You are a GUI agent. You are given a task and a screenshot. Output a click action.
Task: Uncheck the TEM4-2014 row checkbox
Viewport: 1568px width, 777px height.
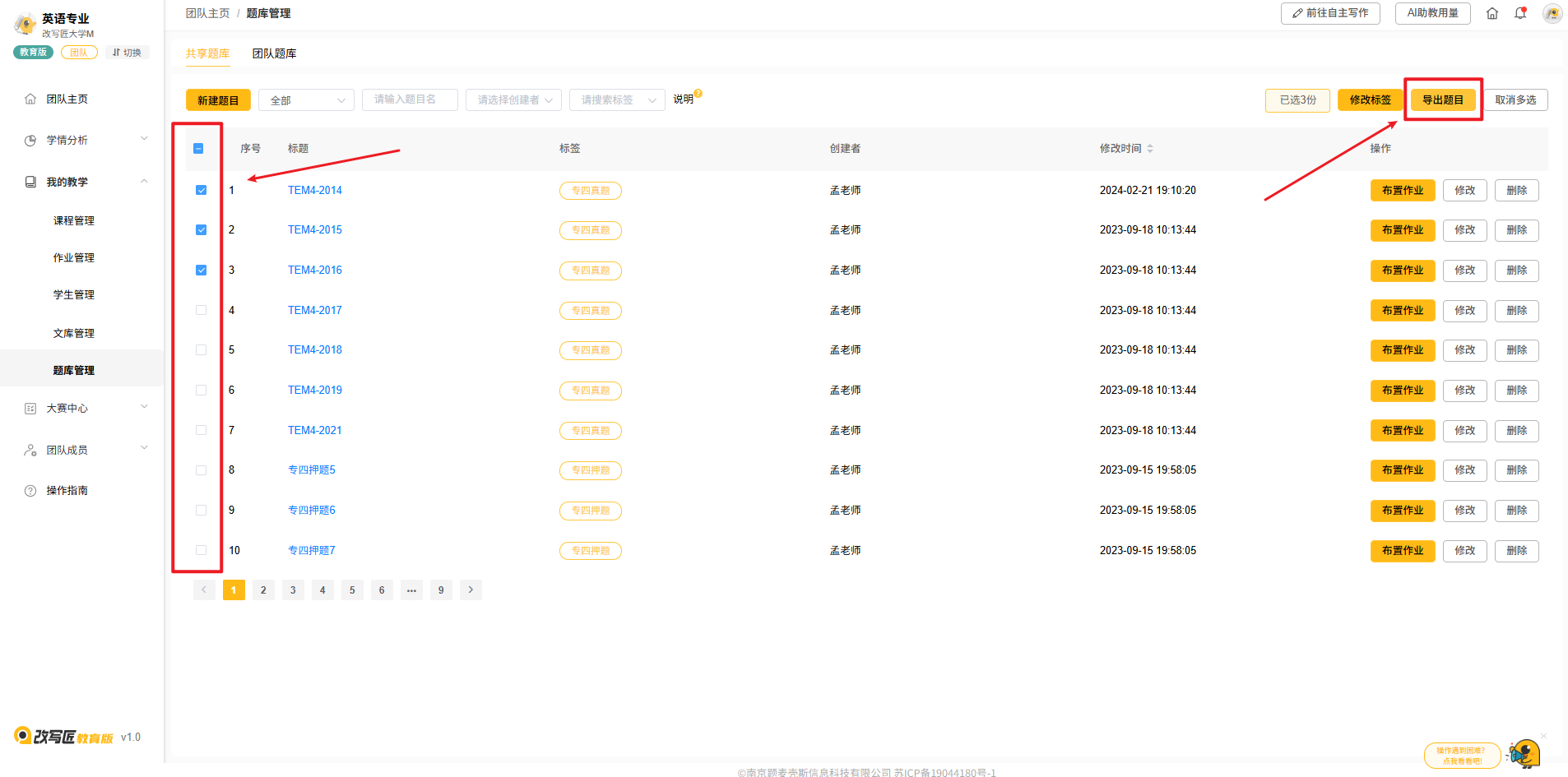[x=201, y=190]
